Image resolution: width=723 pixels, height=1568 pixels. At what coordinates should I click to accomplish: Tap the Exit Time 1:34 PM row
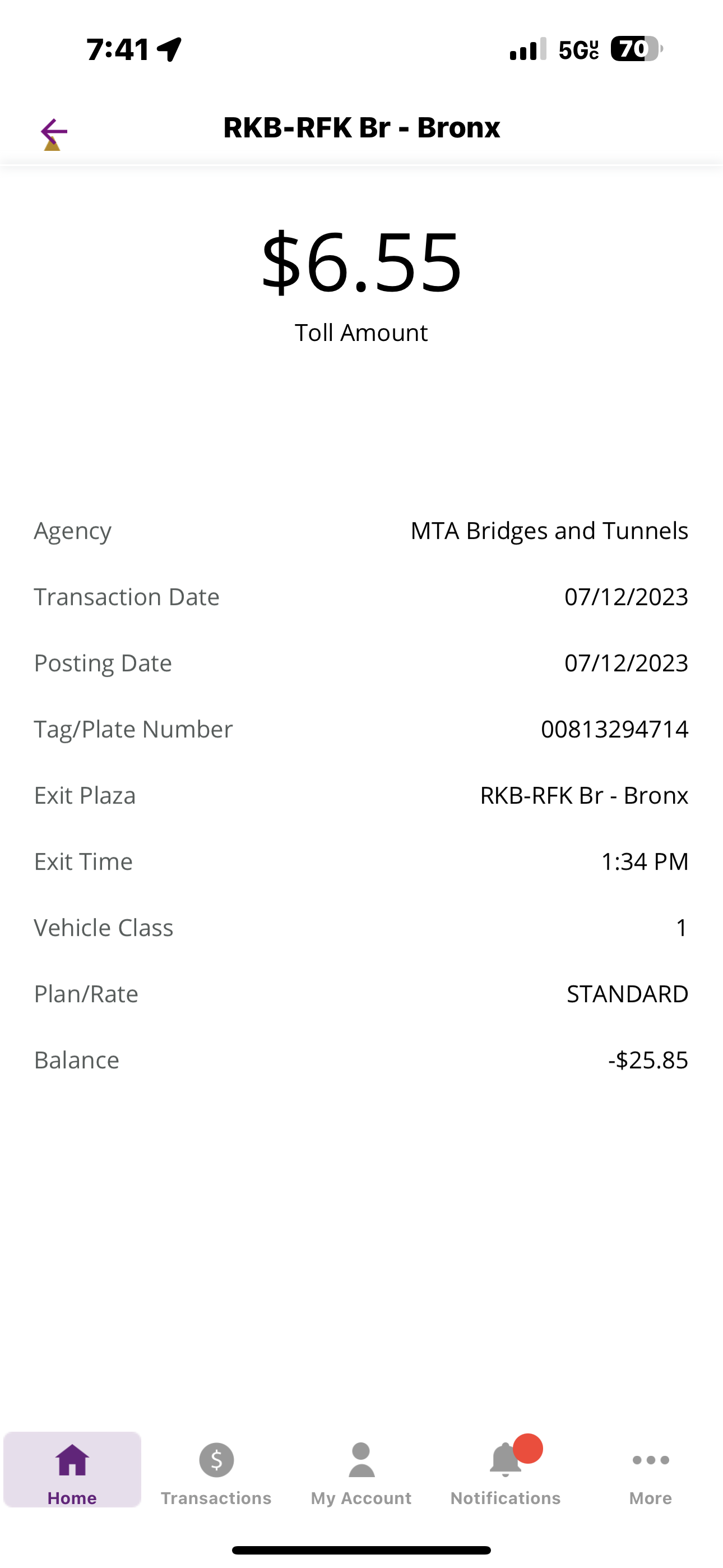click(x=361, y=861)
